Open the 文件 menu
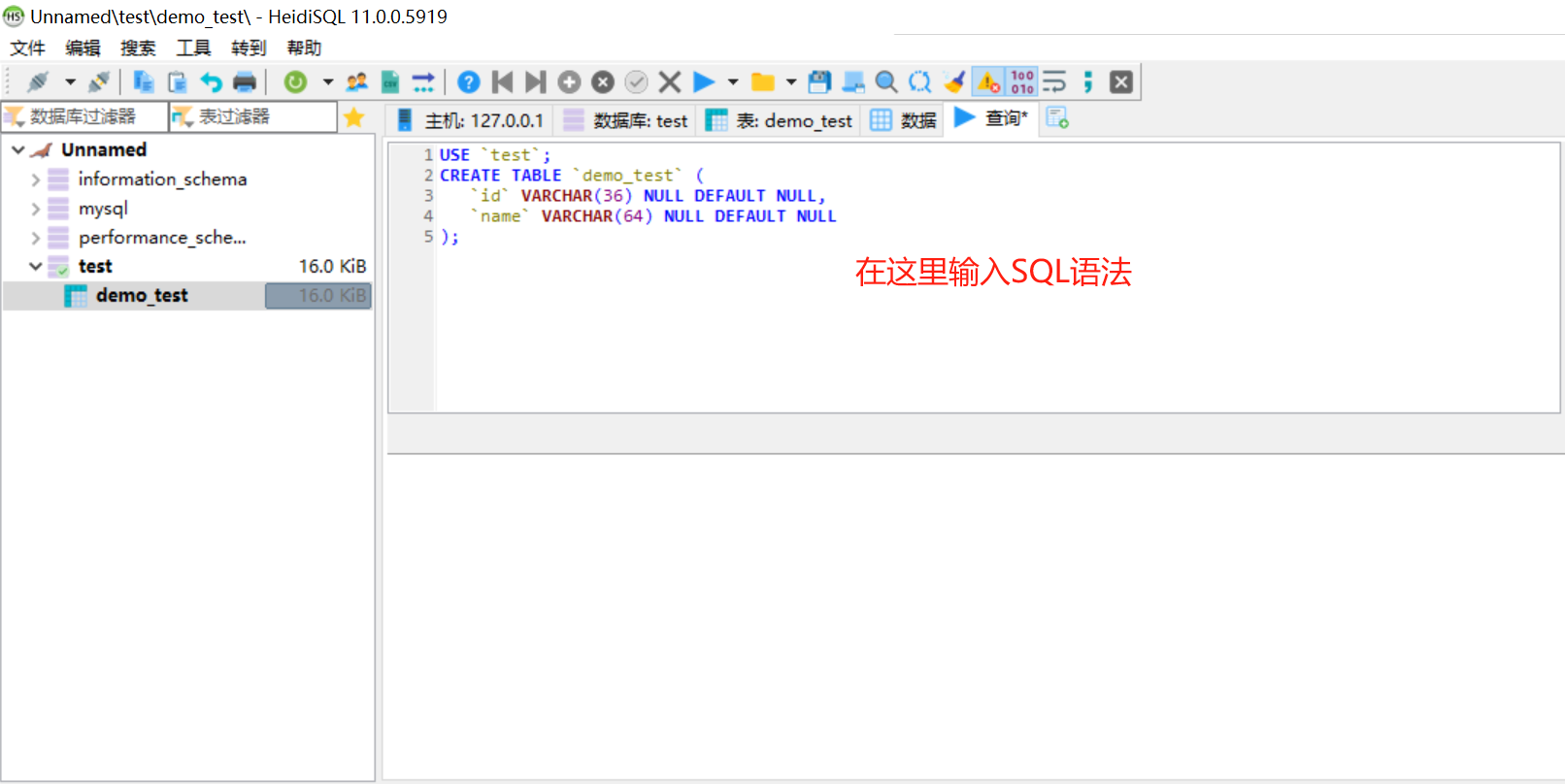This screenshot has width=1565, height=784. tap(28, 48)
